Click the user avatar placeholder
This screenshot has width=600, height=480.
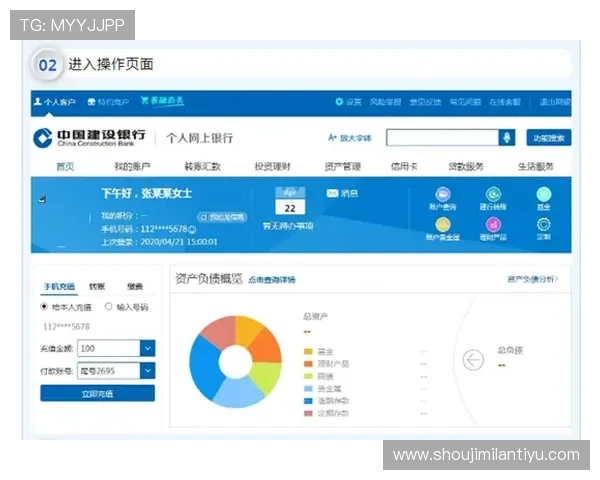pos(61,214)
